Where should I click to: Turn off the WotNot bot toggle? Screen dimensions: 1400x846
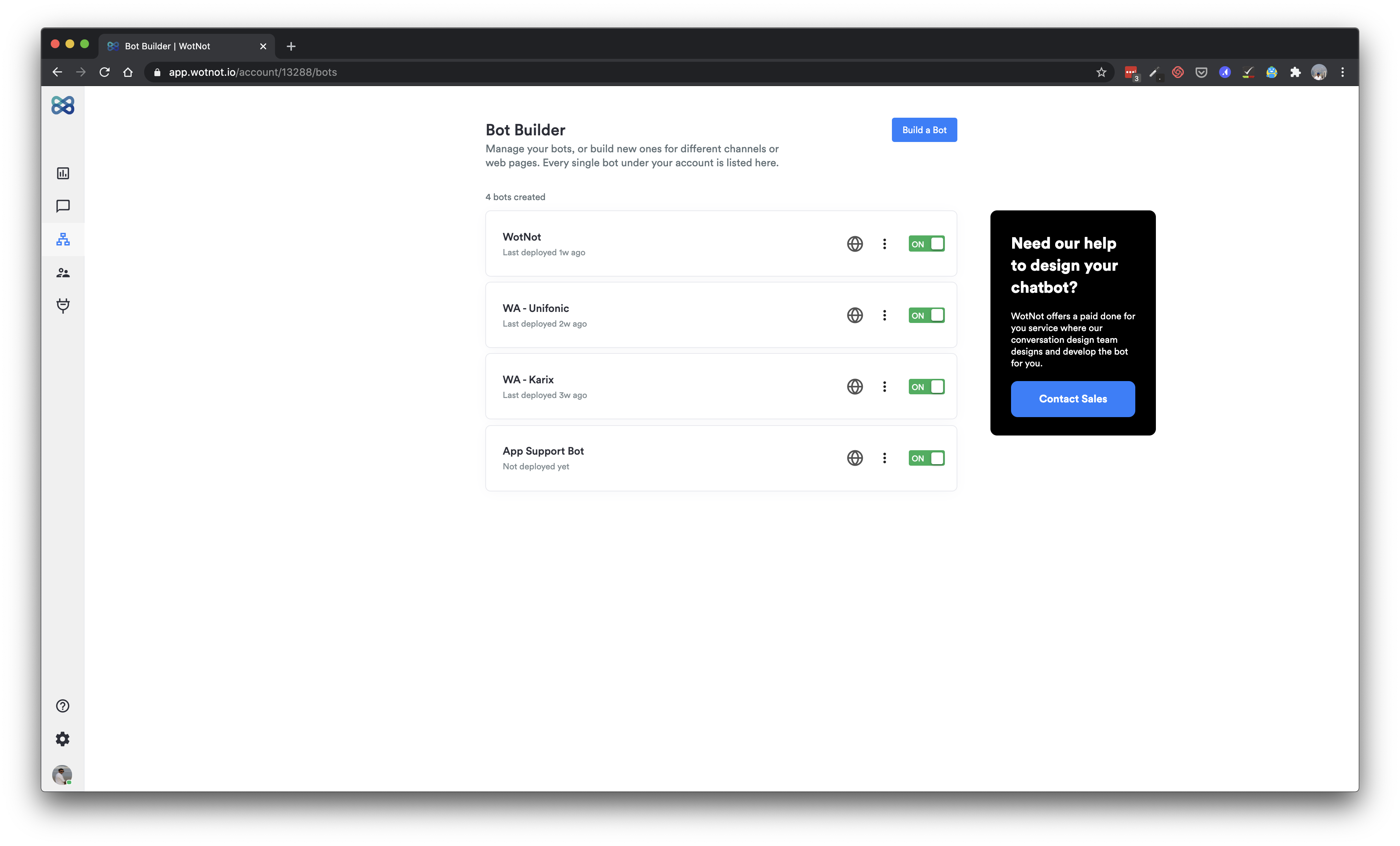coord(926,244)
